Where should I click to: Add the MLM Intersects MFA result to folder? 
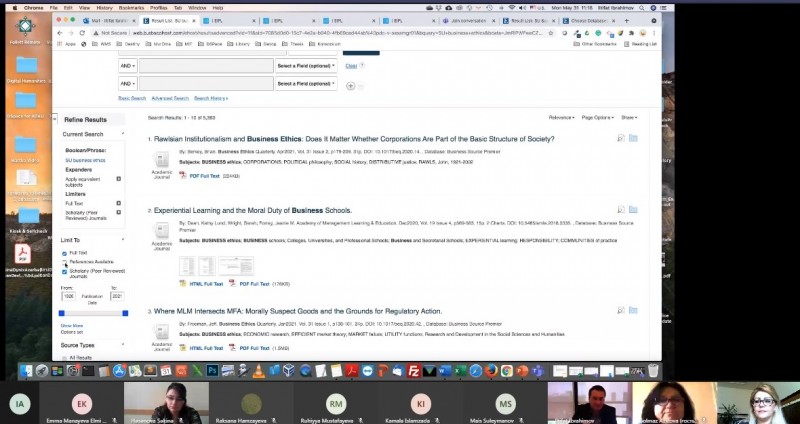[633, 310]
